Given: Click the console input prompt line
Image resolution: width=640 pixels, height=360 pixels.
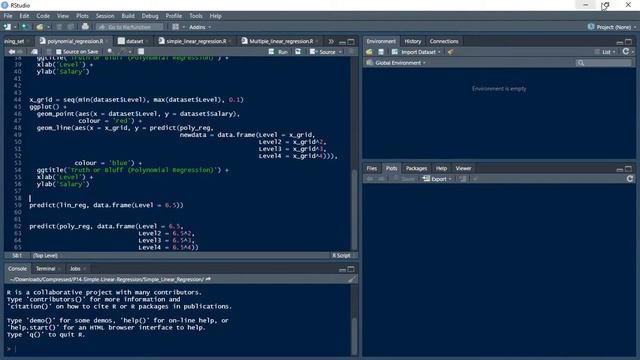Looking at the screenshot, I should click(178, 349).
